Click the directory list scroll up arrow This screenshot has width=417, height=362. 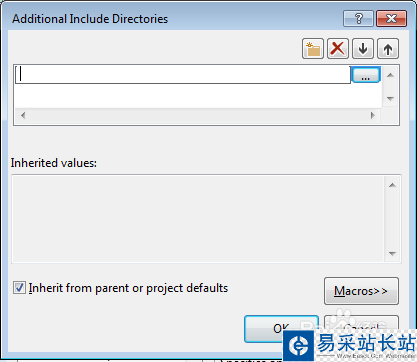390,75
